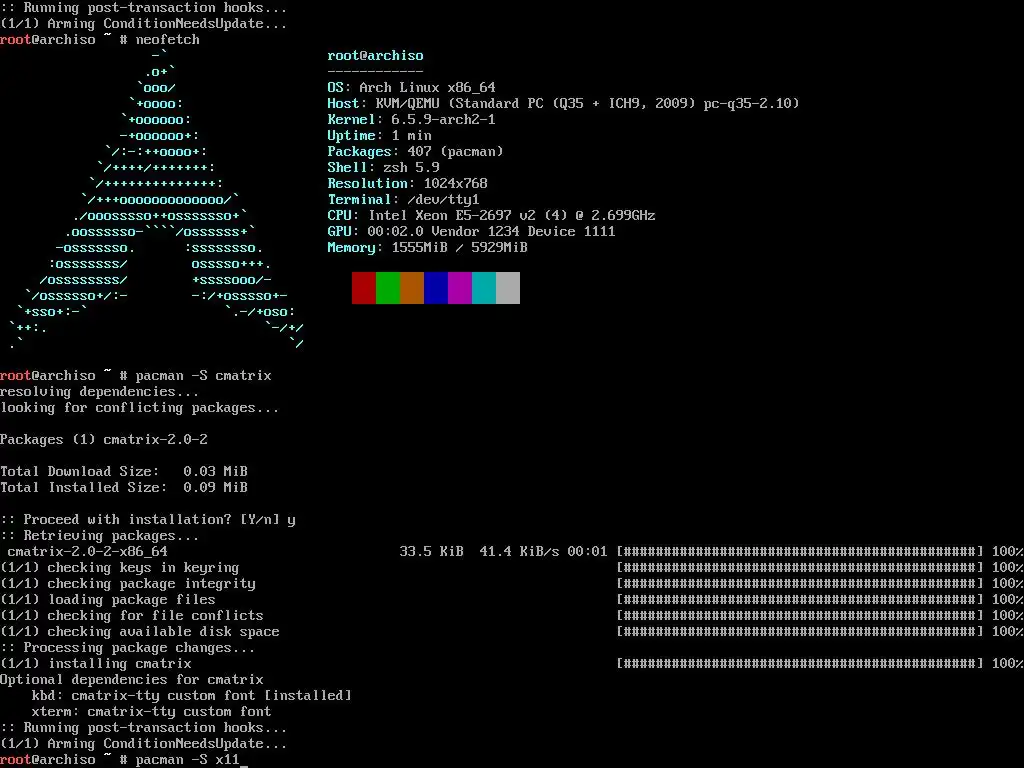Click 'Total Download Size: 0.03 MiB' line
The image size is (1024, 768).
click(x=124, y=472)
